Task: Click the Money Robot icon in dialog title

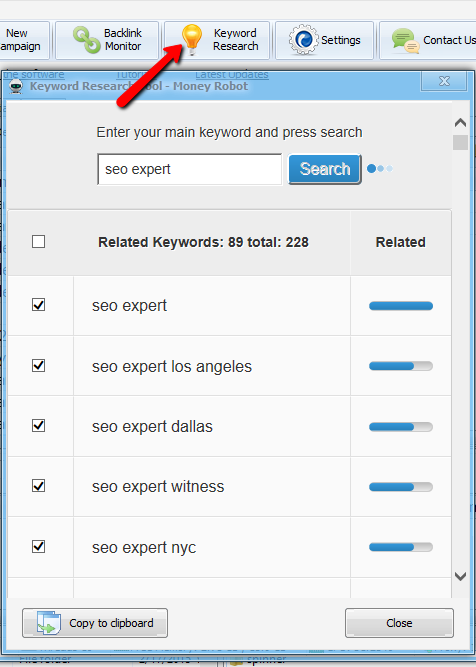Action: pyautogui.click(x=16, y=86)
